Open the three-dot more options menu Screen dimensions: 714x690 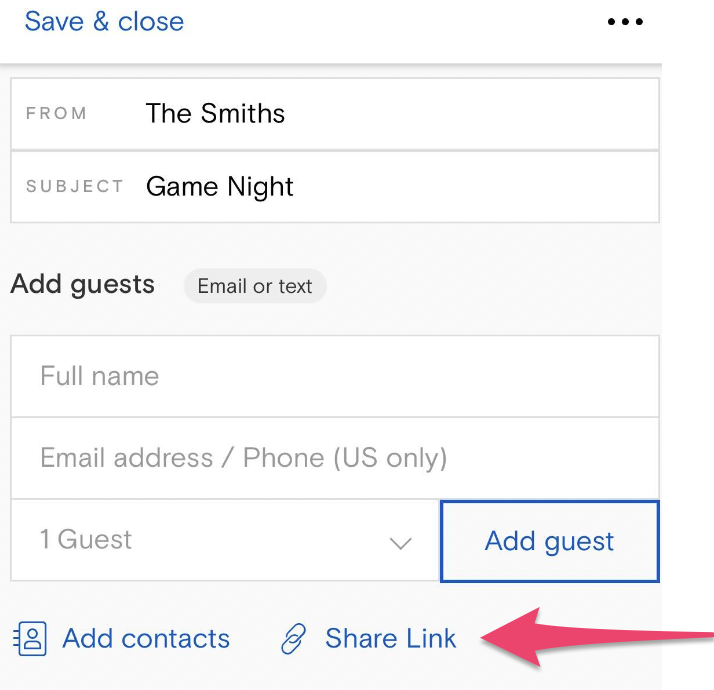[x=625, y=21]
